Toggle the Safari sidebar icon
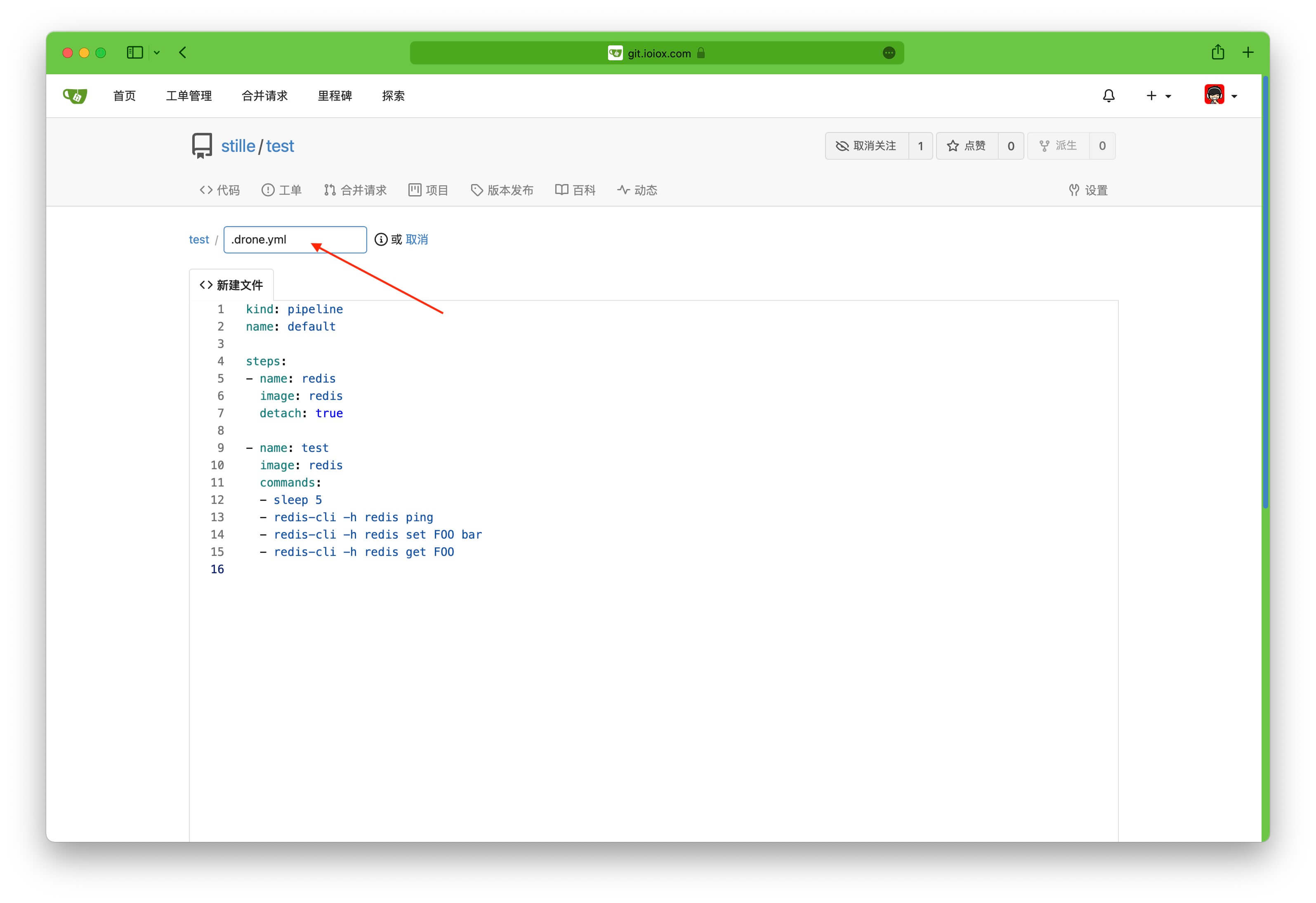Screen dimensions: 1316x903 [x=135, y=53]
